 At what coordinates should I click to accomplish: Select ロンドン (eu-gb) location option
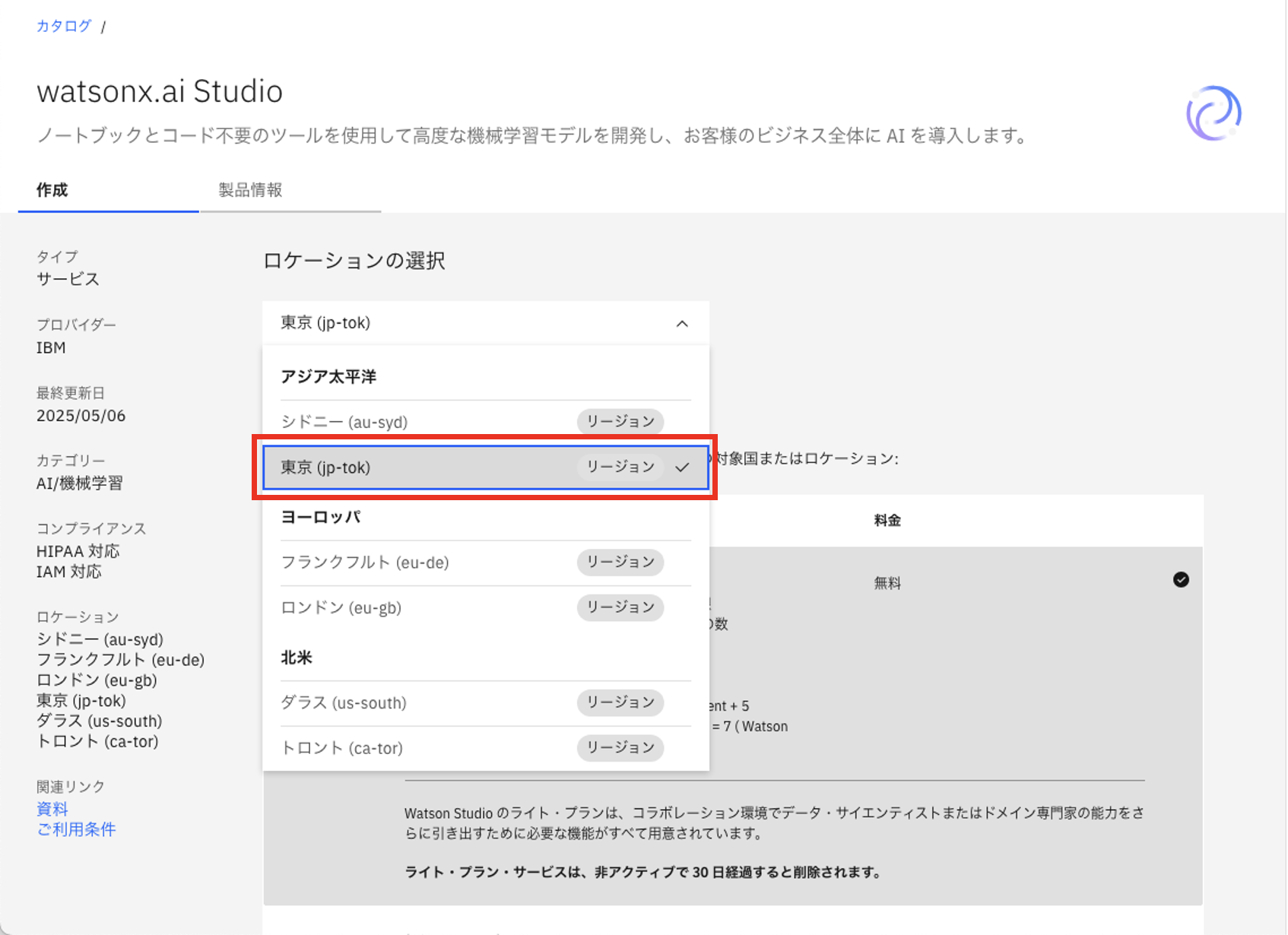point(341,608)
